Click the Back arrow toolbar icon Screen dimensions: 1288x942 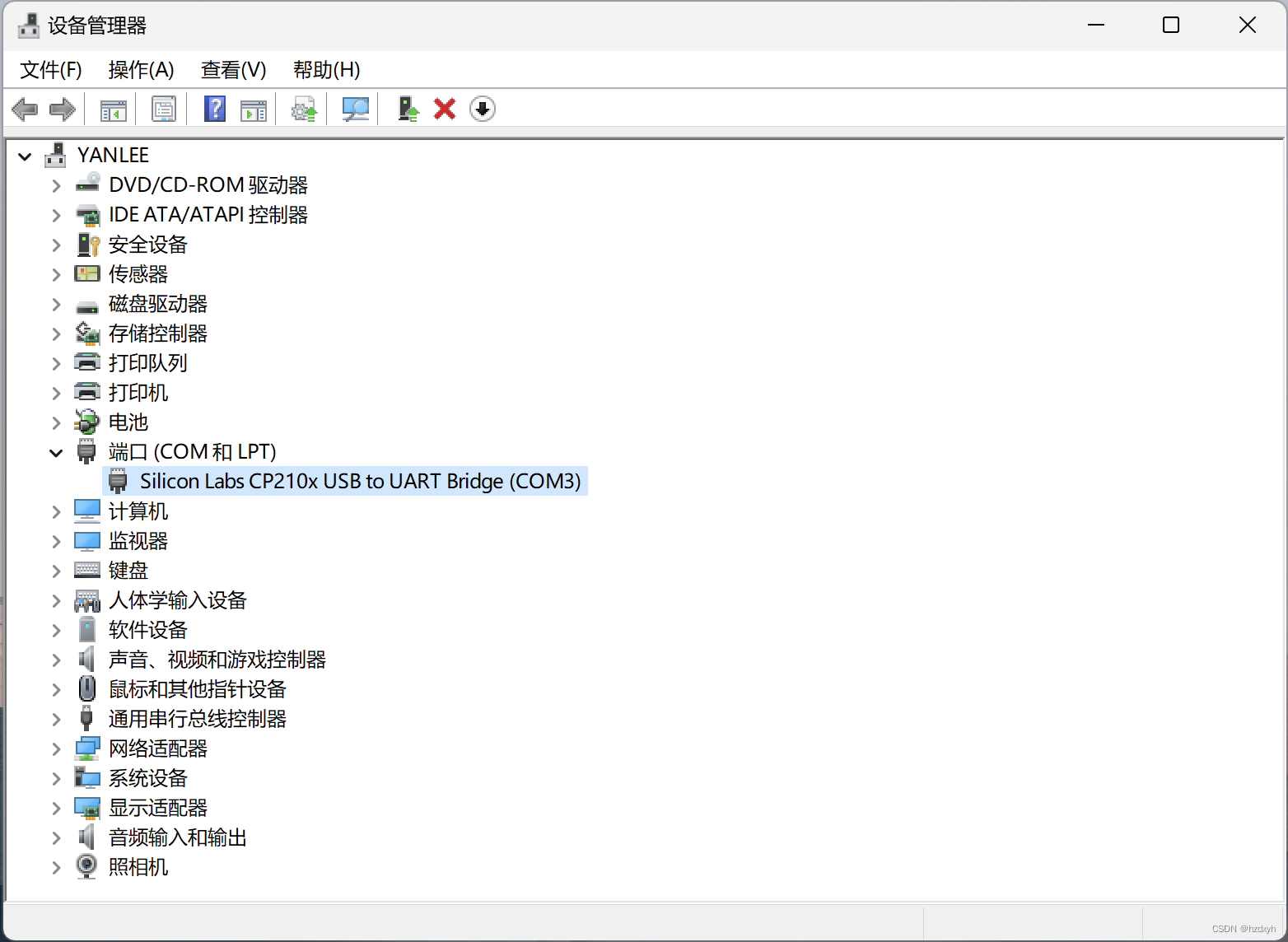point(25,109)
